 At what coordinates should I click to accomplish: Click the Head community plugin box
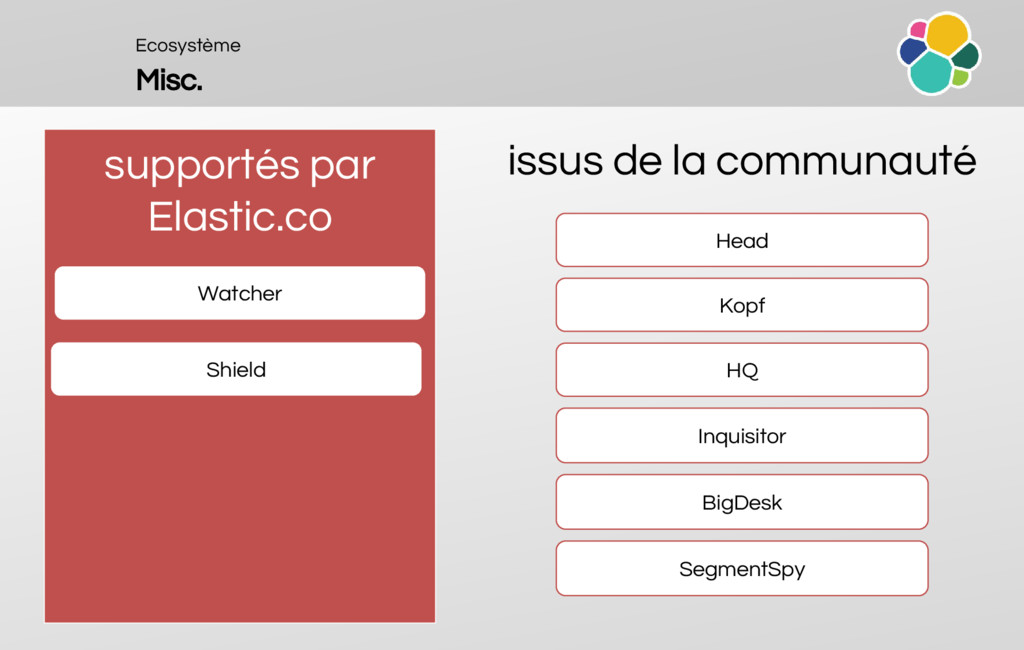(742, 240)
